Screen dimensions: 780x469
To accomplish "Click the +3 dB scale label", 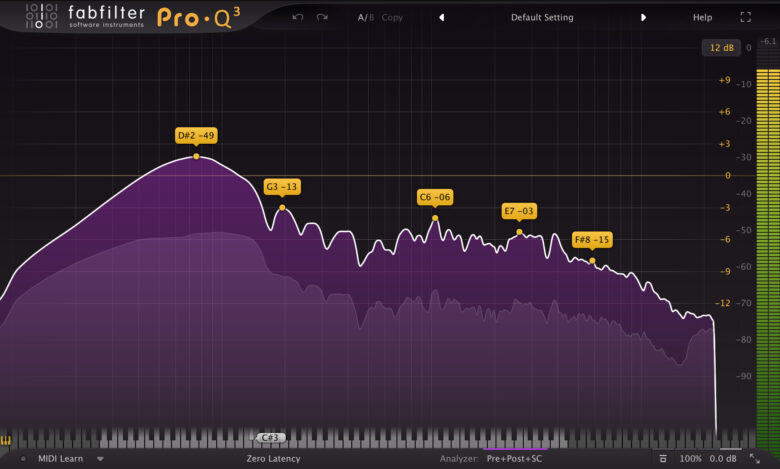I will 724,144.
